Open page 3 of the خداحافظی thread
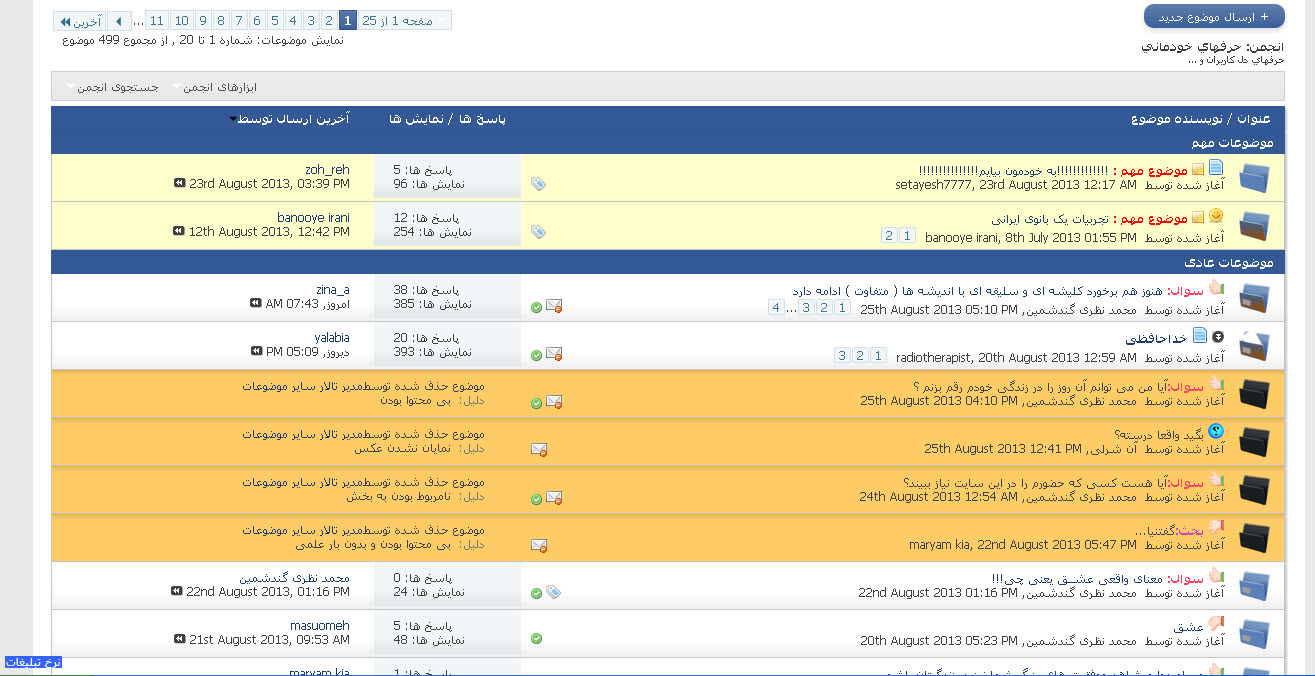The width and height of the screenshot is (1315, 676). pos(842,355)
